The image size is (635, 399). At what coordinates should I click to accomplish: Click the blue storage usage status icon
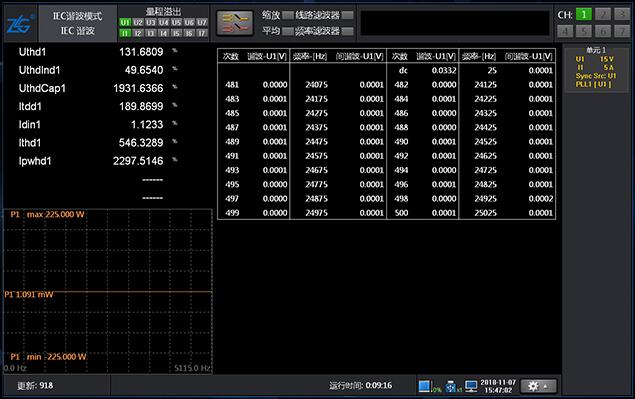point(424,386)
